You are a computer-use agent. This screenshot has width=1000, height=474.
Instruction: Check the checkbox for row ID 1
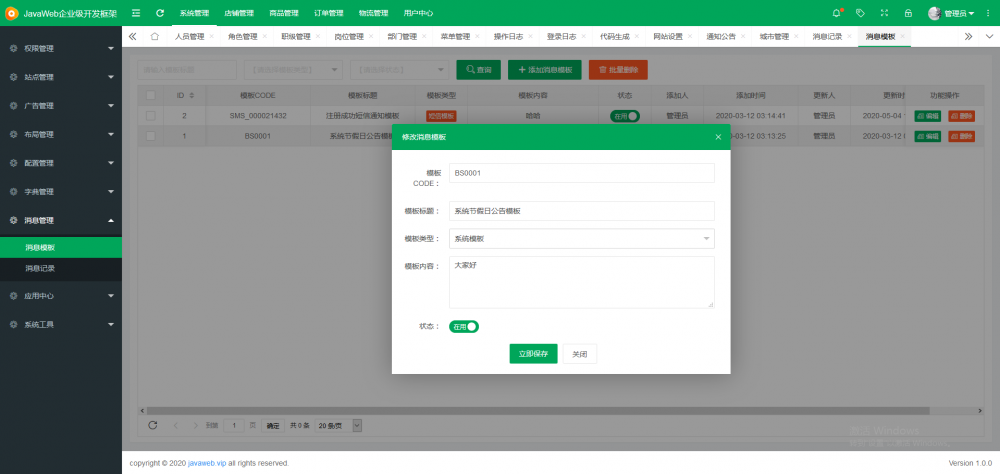click(x=151, y=136)
